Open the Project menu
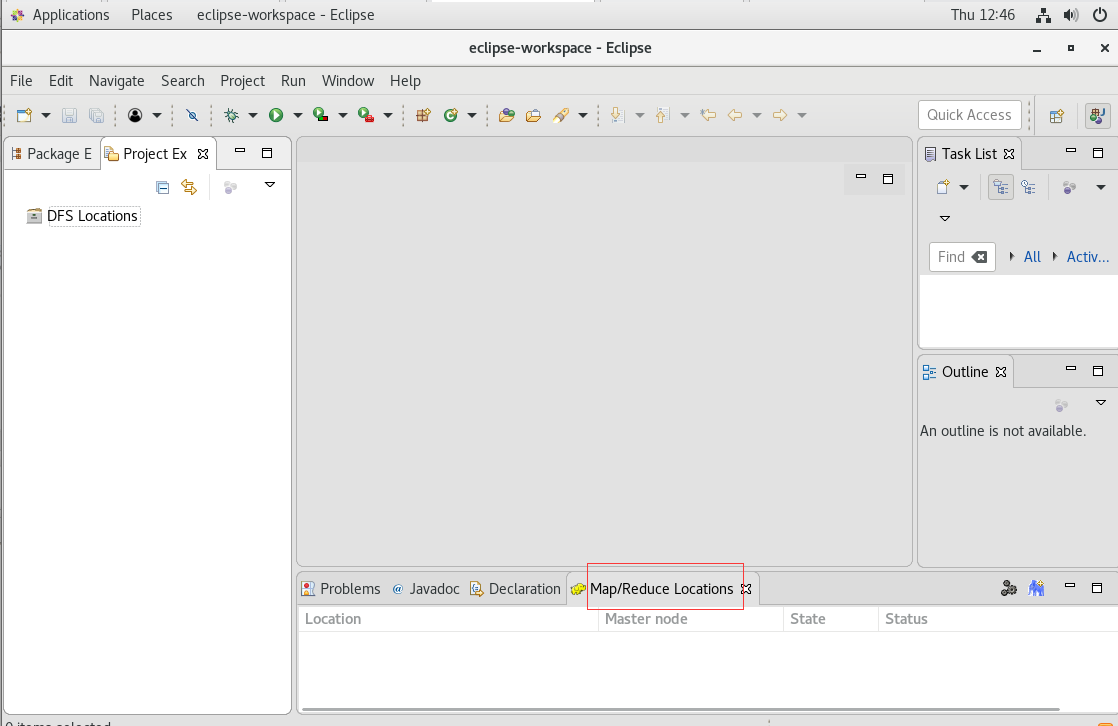This screenshot has height=726, width=1118. pos(242,81)
